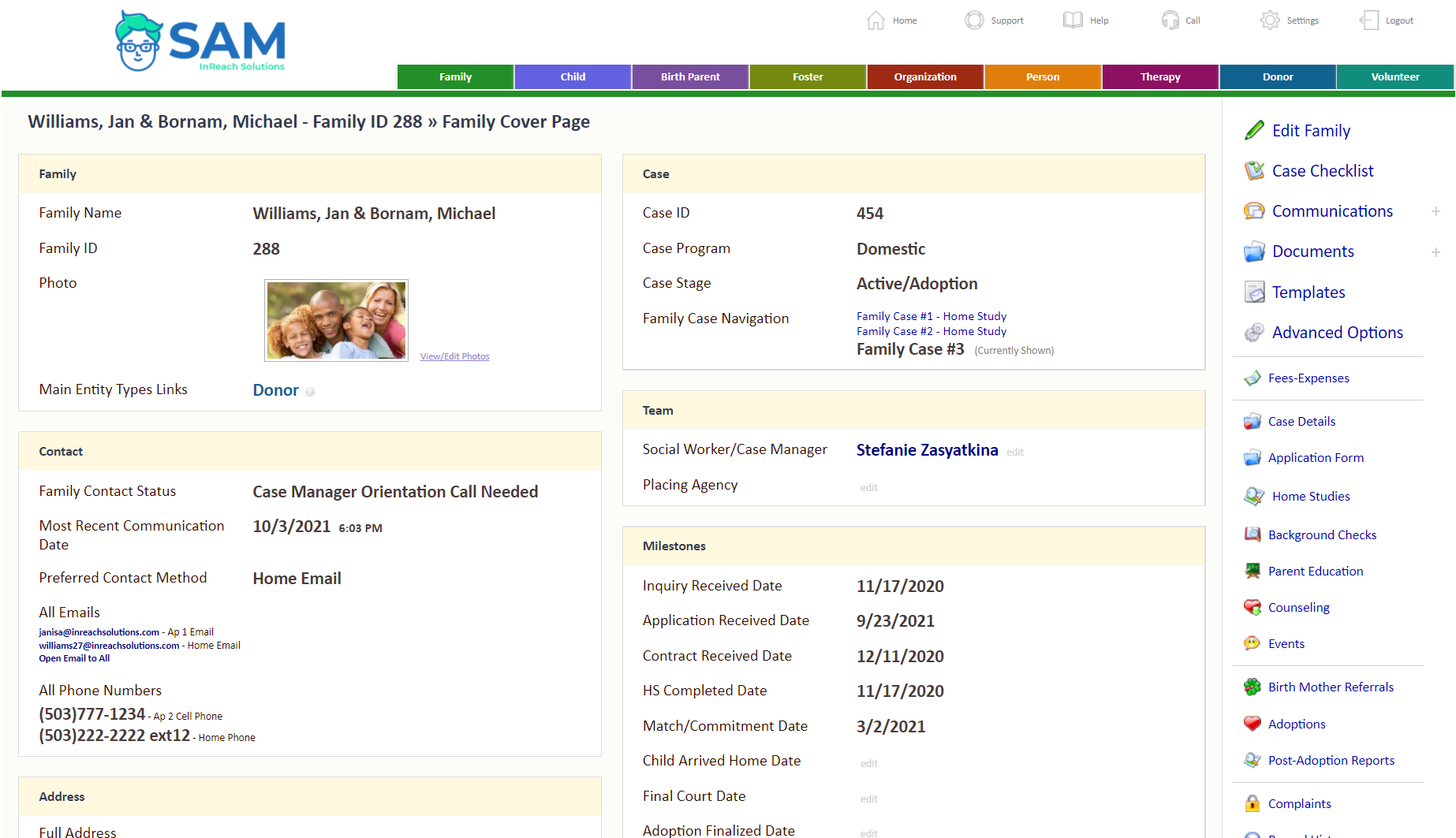
Task: Click the Birth Mother Referrals clover icon
Action: pos(1253,687)
